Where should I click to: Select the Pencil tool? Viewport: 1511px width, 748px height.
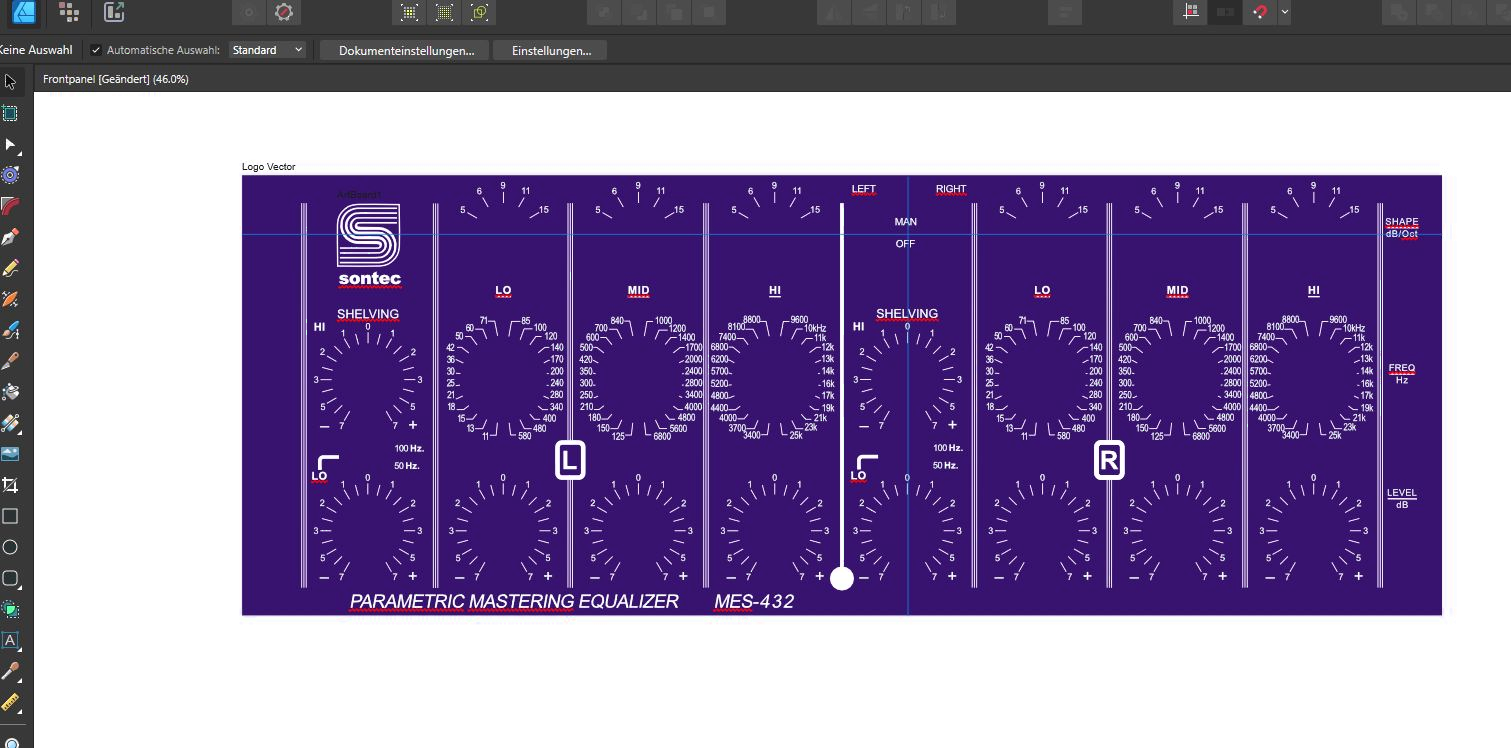[11, 268]
